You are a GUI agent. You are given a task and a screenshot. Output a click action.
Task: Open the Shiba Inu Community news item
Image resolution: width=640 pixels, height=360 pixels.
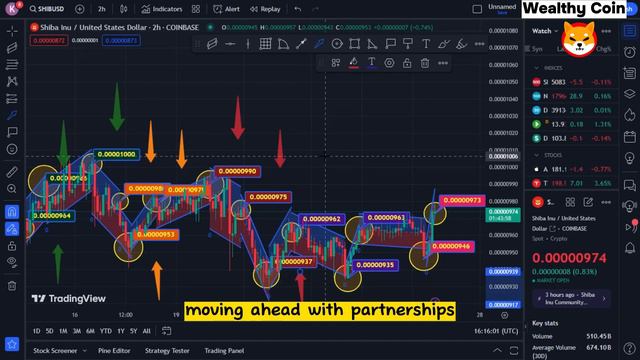click(x=571, y=298)
